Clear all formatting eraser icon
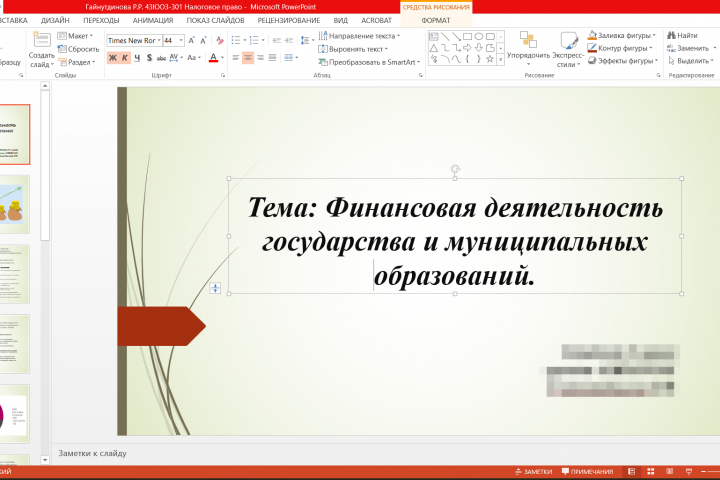Viewport: 720px width, 480px height. [220, 40]
